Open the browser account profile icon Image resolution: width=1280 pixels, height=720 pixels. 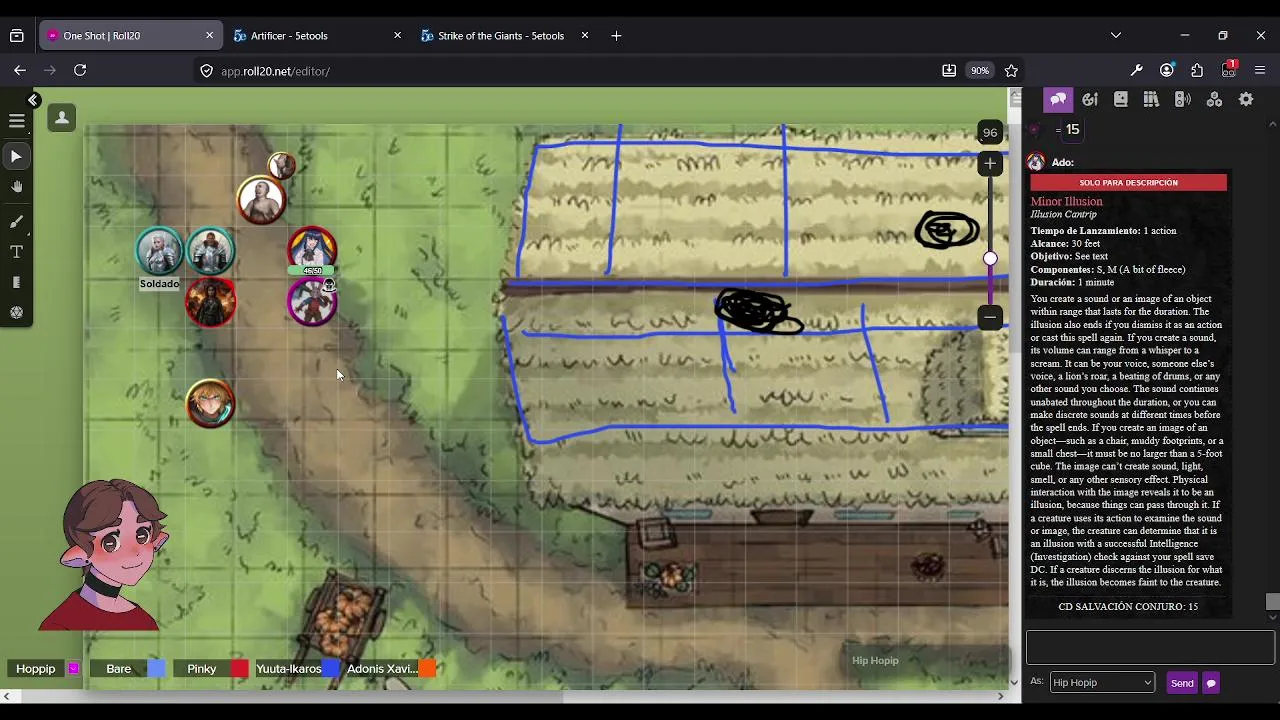coord(1167,70)
